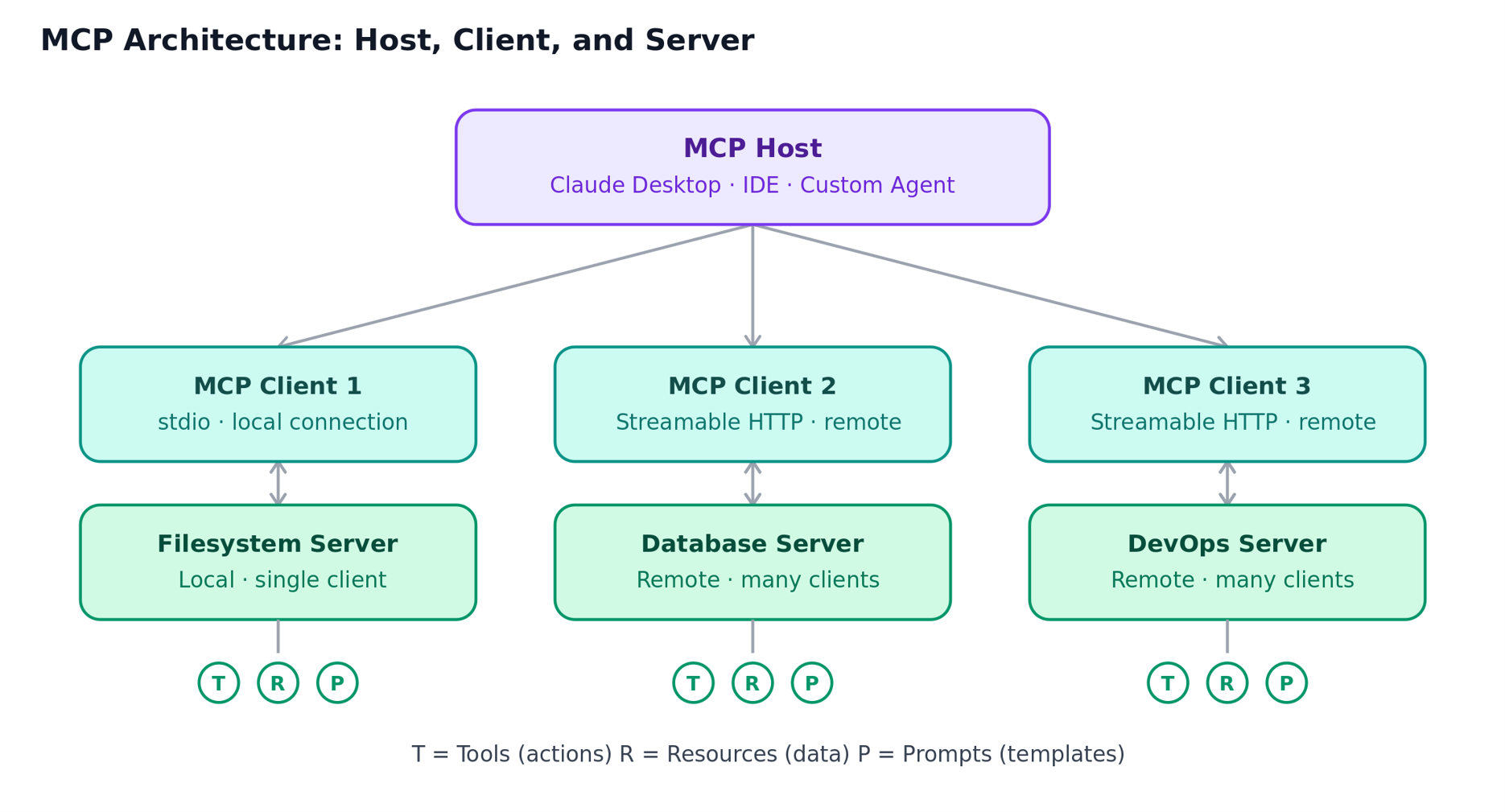Click the DevOps Server box
The height and width of the screenshot is (812, 1505).
tap(1227, 562)
